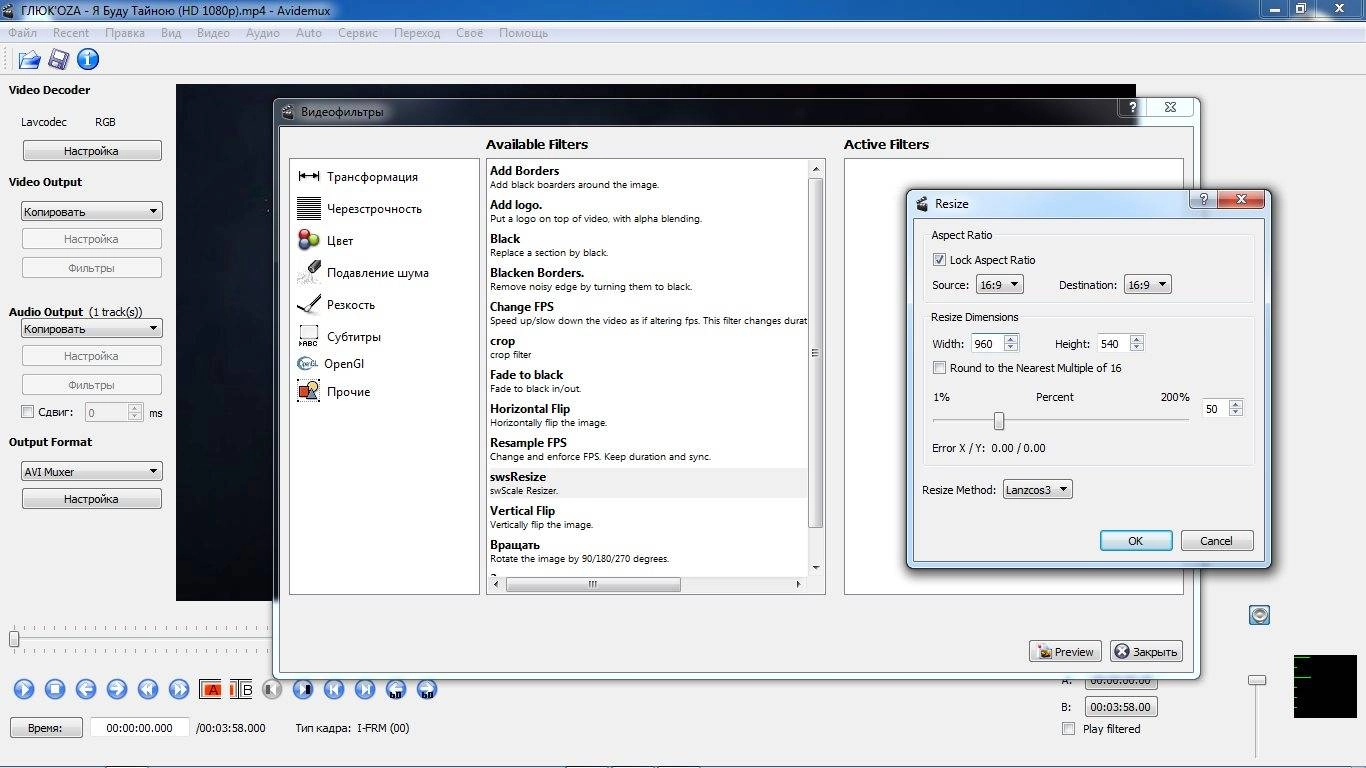Open the Audio Output Копировать dropdown
This screenshot has width=1366, height=768.
point(91,329)
